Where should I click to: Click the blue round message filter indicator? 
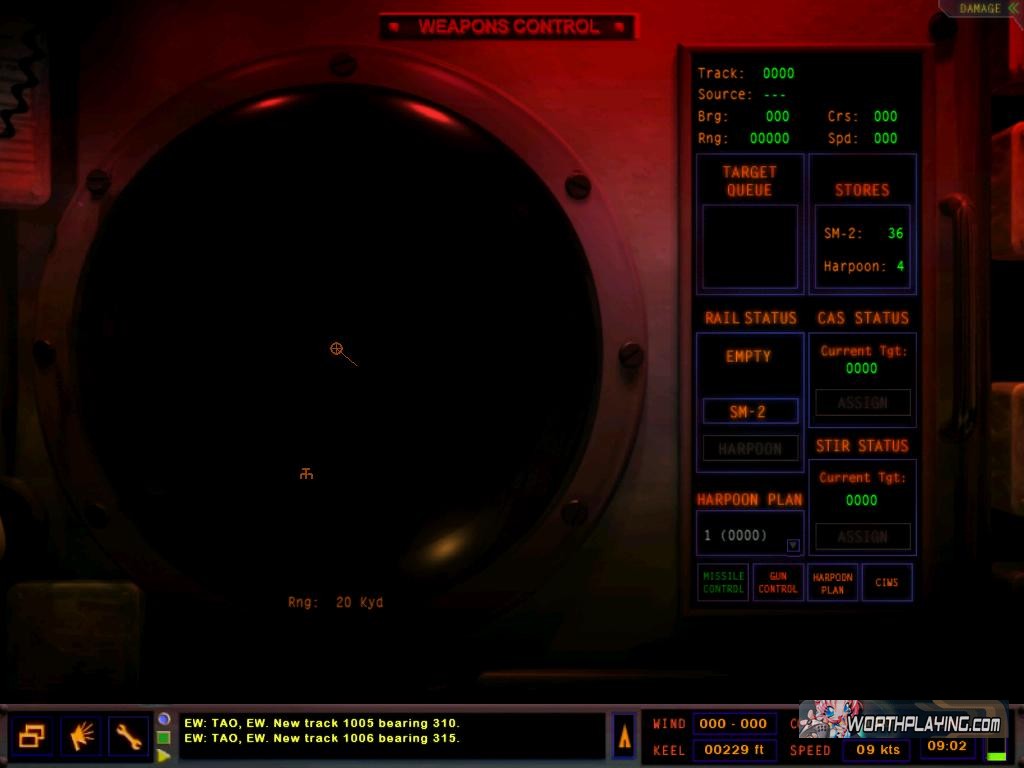tap(164, 719)
